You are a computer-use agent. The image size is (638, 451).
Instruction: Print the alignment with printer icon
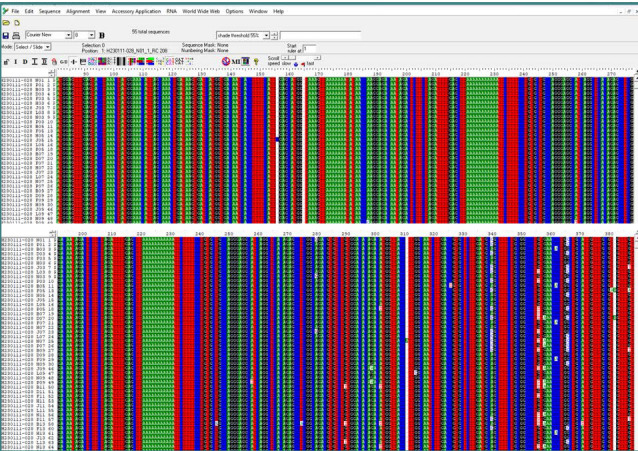pos(16,36)
